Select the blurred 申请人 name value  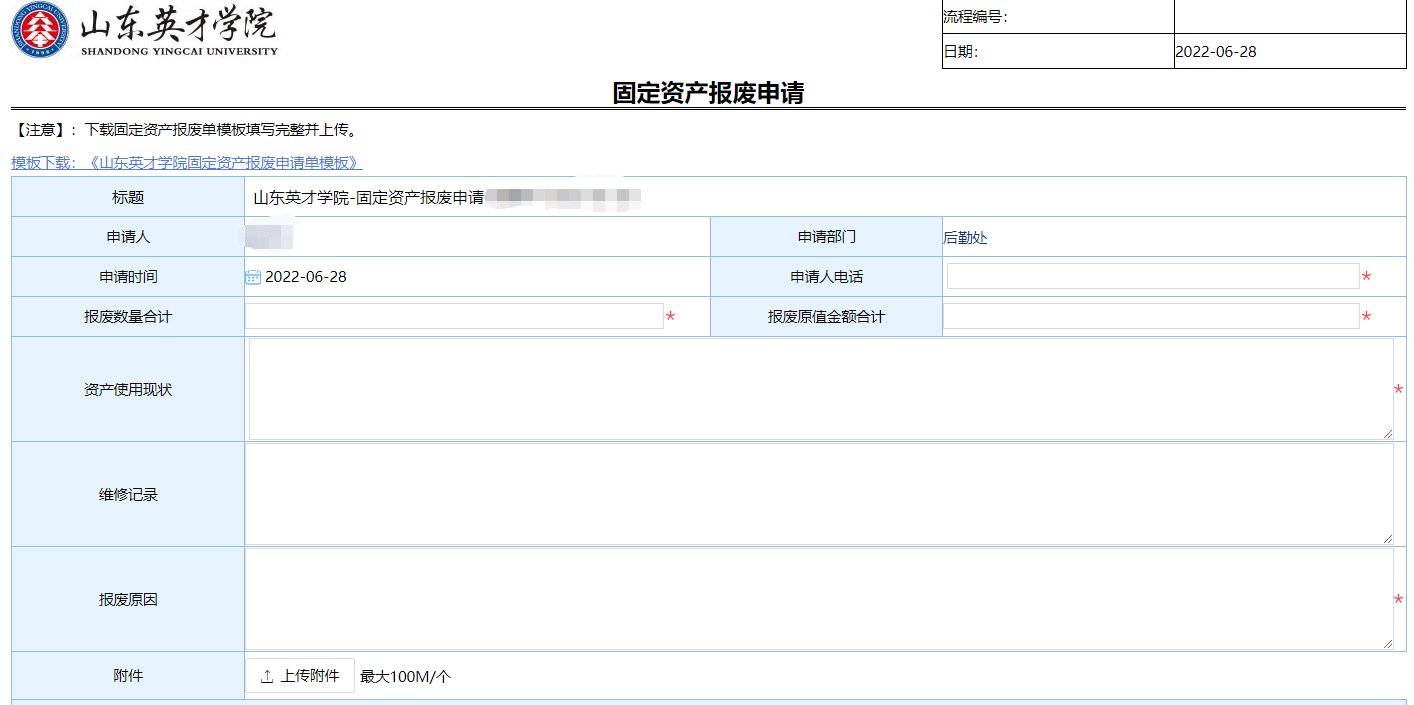click(x=268, y=238)
